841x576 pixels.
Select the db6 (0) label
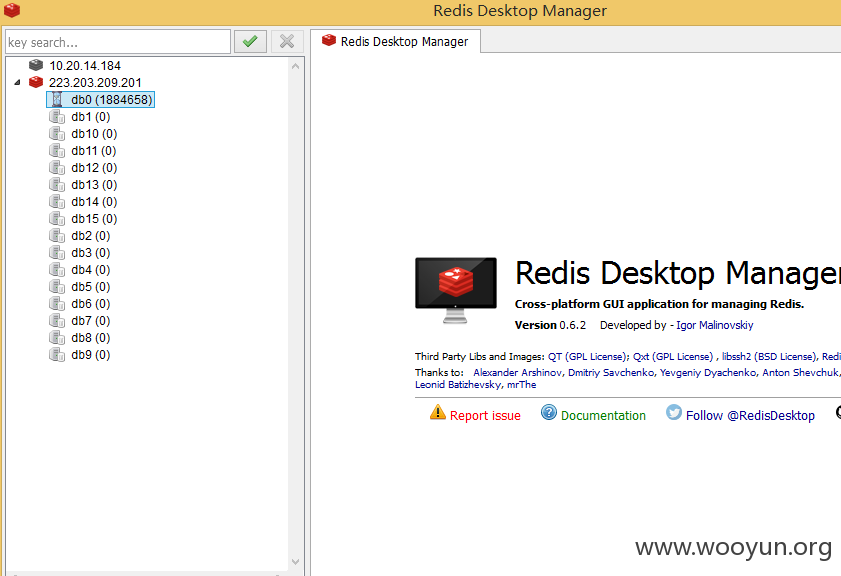(91, 304)
